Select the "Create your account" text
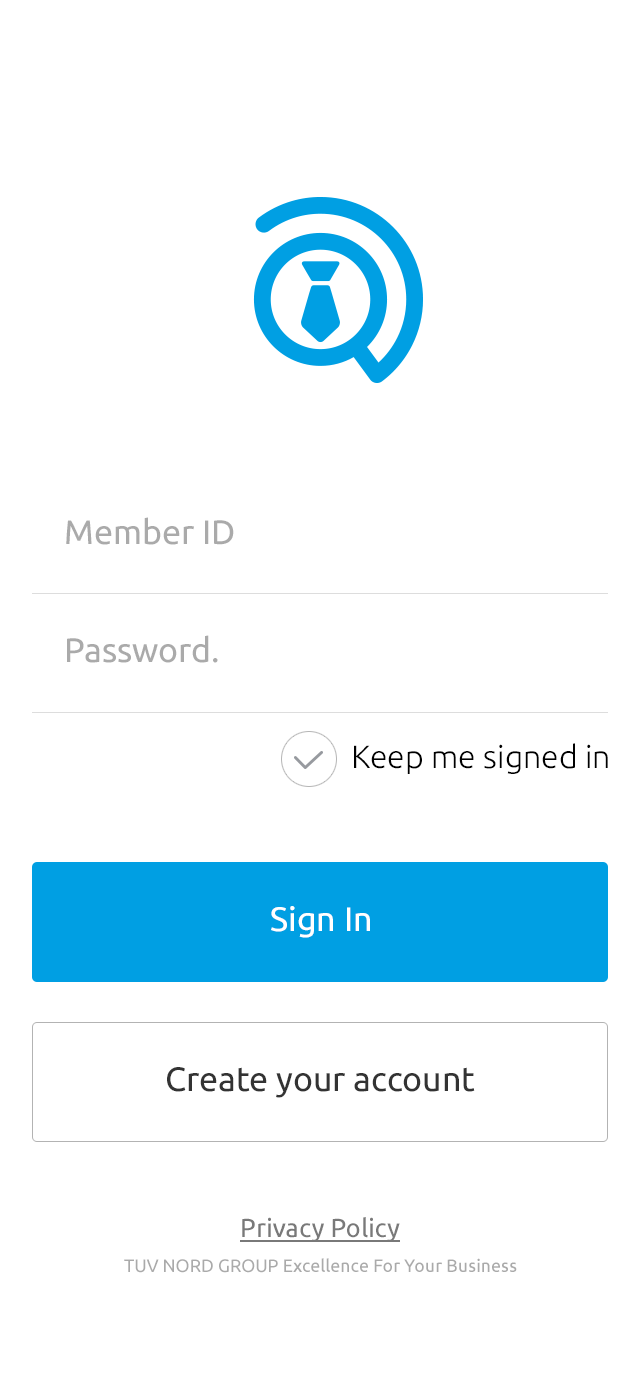Image resolution: width=640 pixels, height=1387 pixels. click(320, 1080)
